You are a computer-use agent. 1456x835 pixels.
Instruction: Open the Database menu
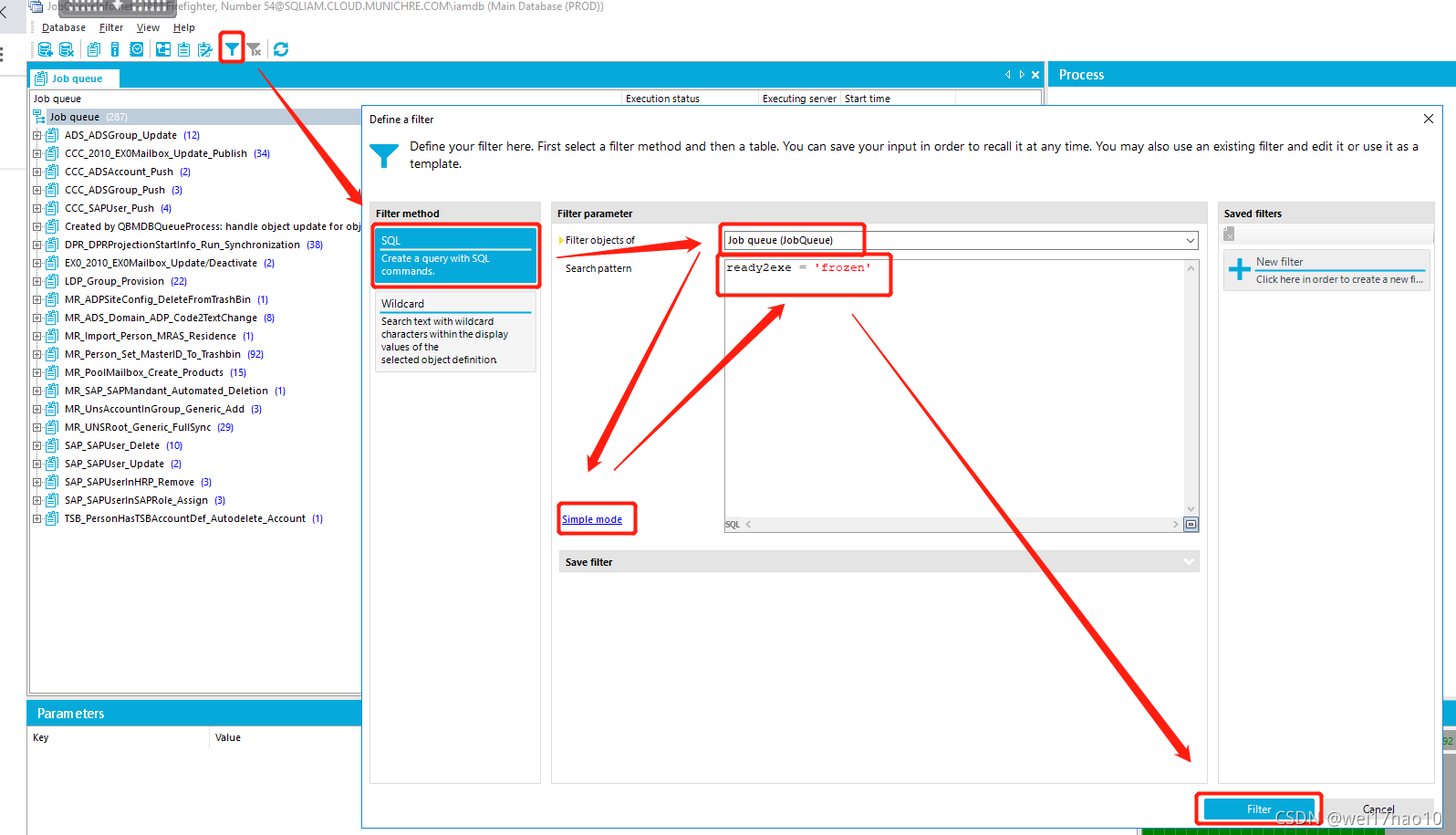pos(64,27)
